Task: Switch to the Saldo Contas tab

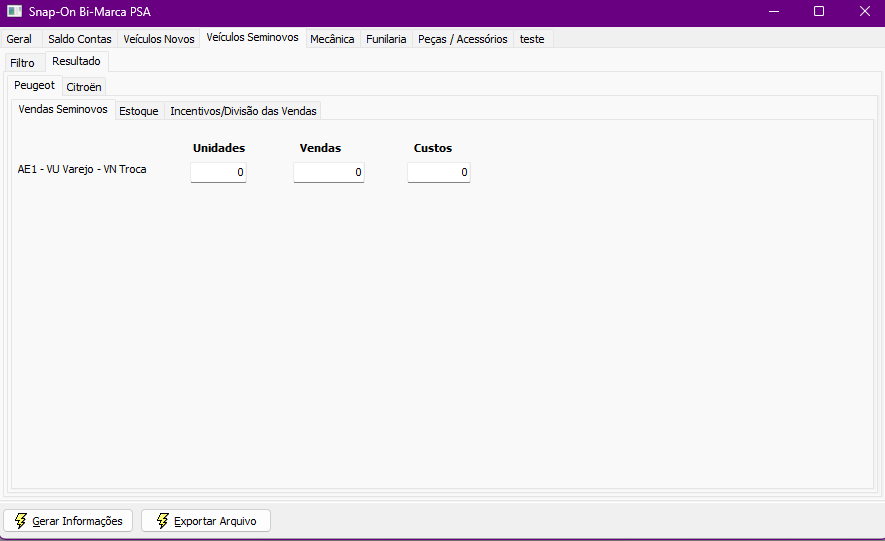Action: [80, 39]
